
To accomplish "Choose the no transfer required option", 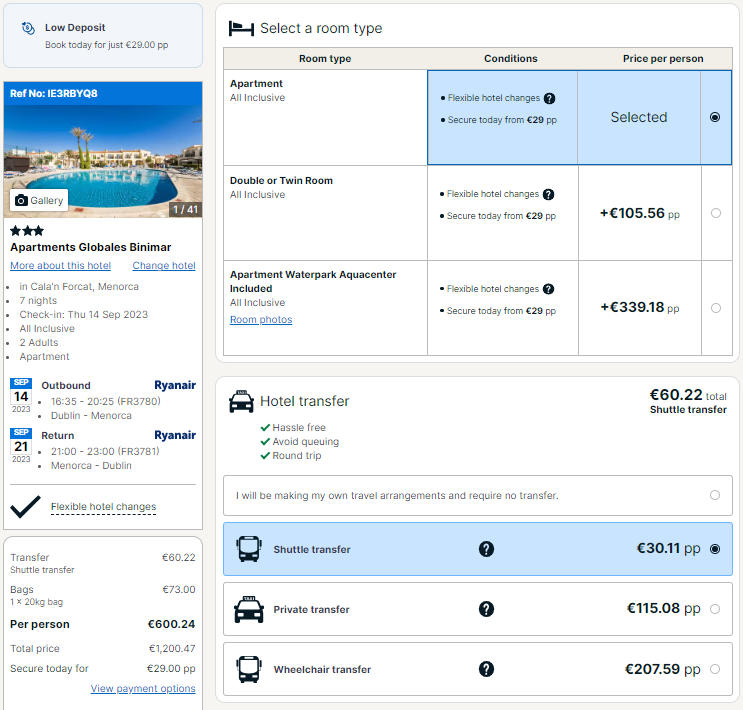I will pos(478,495).
